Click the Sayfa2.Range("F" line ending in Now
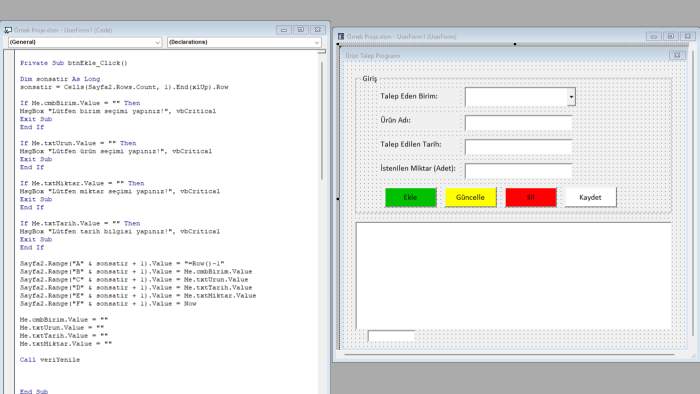The image size is (700, 394). pos(108,304)
